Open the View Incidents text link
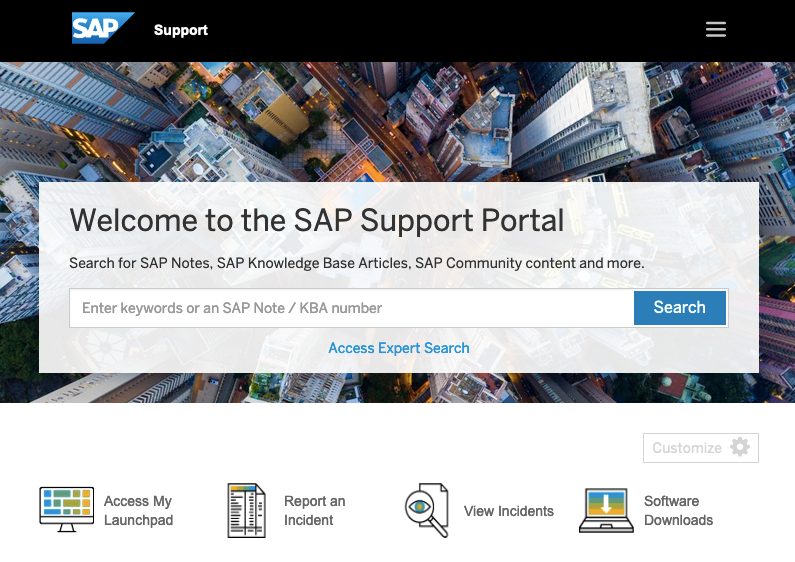Image resolution: width=795 pixels, height=562 pixels. (x=509, y=511)
